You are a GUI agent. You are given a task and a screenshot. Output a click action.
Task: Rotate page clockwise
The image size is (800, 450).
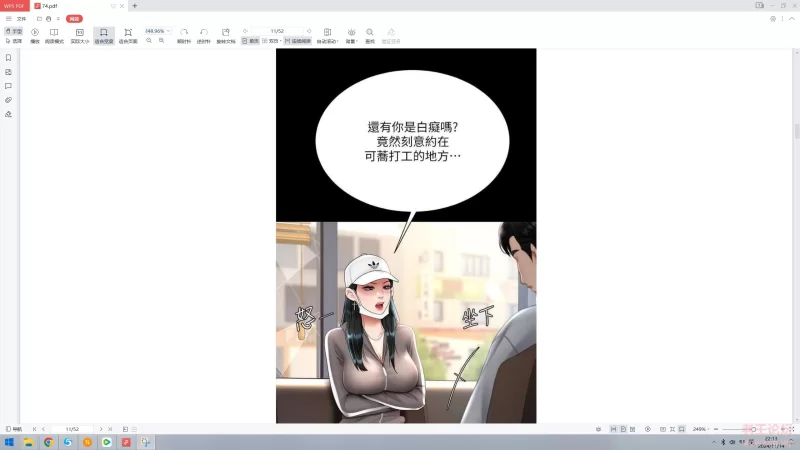point(184,36)
